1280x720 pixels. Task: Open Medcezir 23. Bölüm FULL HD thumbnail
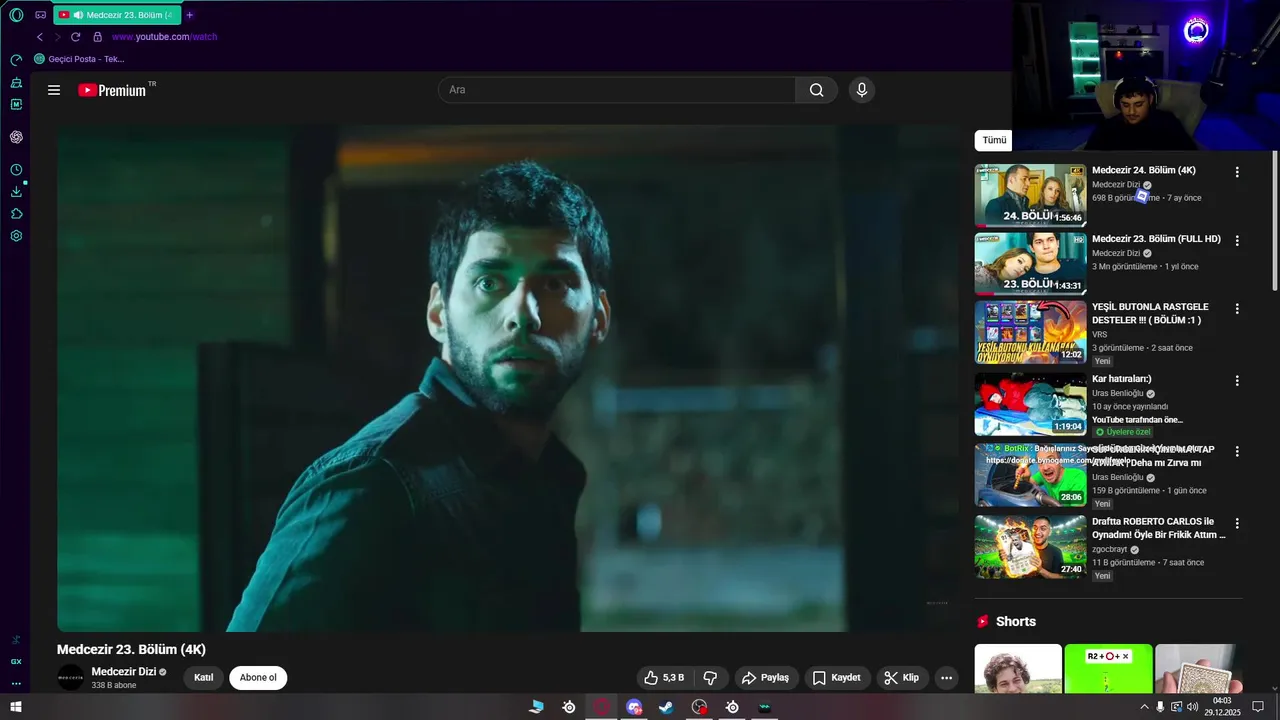[1030, 264]
